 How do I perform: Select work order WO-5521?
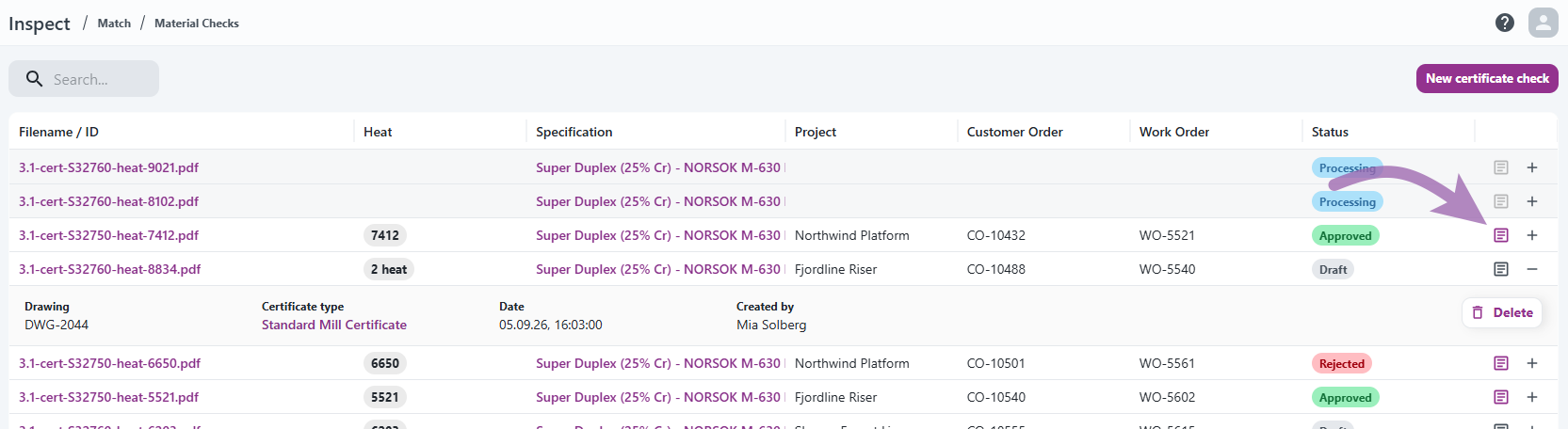coord(1167,235)
